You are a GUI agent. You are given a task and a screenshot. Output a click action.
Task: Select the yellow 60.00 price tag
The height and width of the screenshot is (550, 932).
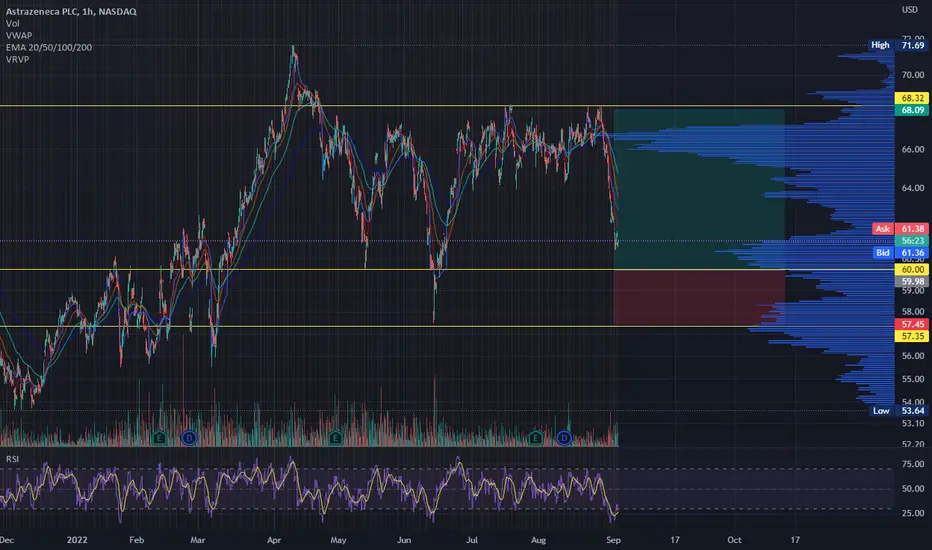coord(912,269)
